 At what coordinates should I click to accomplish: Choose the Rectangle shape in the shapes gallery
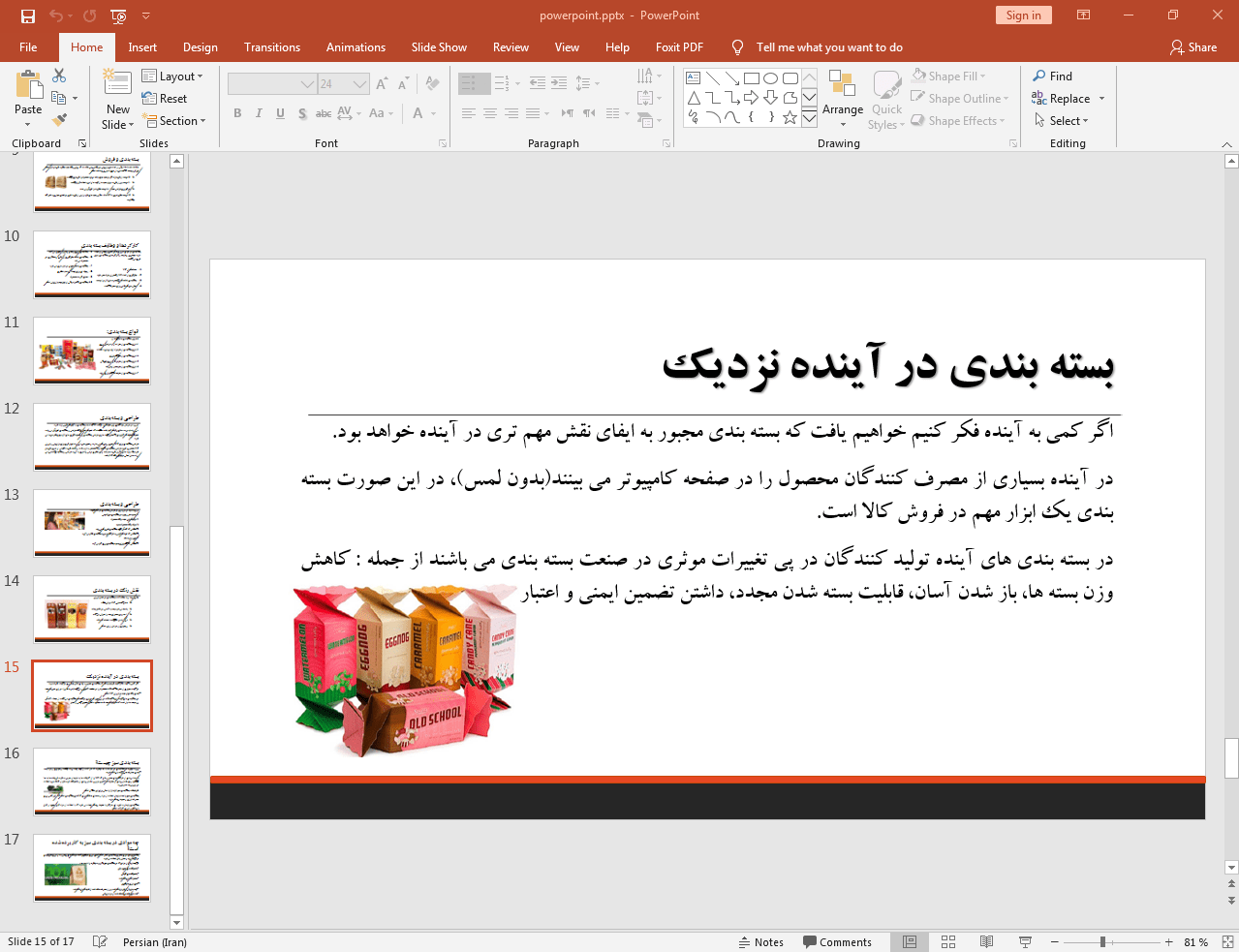coord(751,78)
